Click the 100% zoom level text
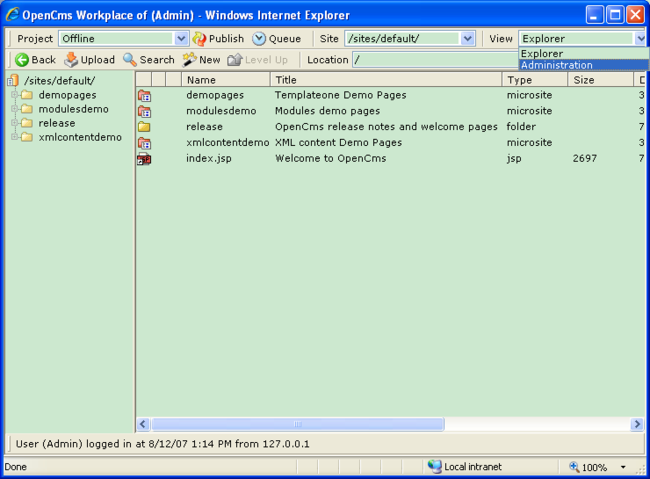This screenshot has width=650, height=479. (x=594, y=467)
